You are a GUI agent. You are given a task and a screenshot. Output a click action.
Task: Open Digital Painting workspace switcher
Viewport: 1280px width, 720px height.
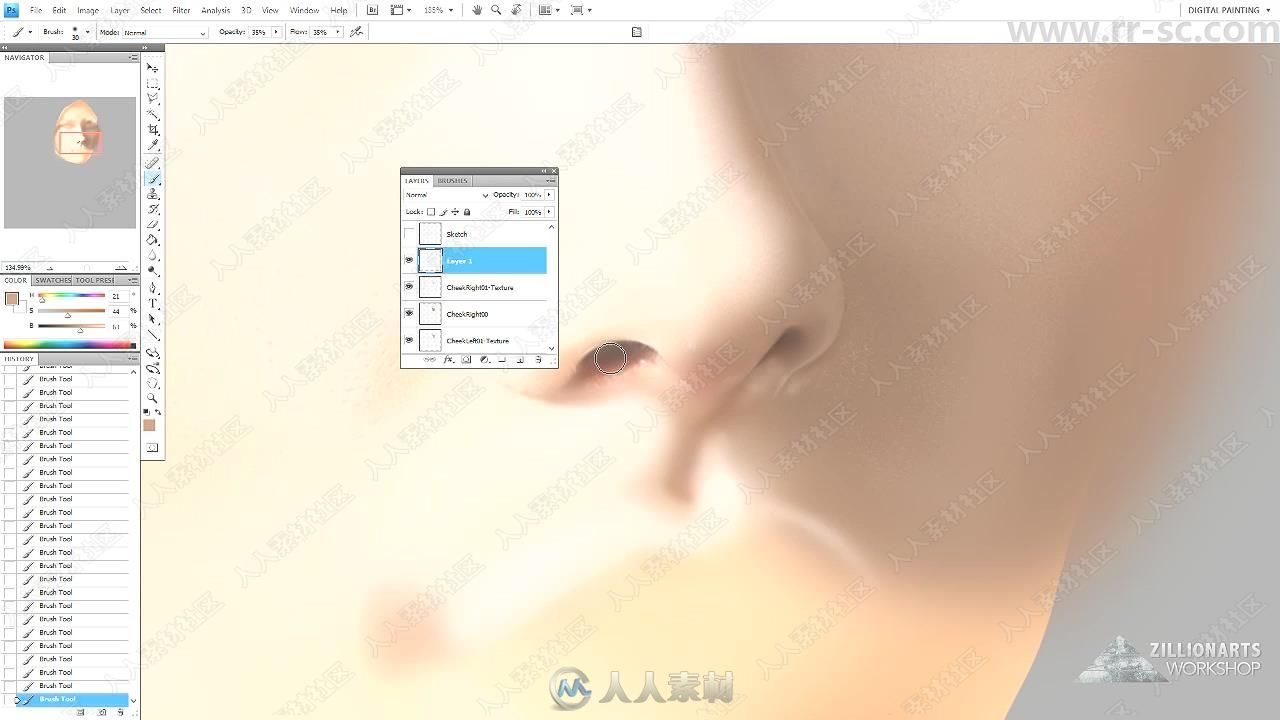[x=1231, y=10]
